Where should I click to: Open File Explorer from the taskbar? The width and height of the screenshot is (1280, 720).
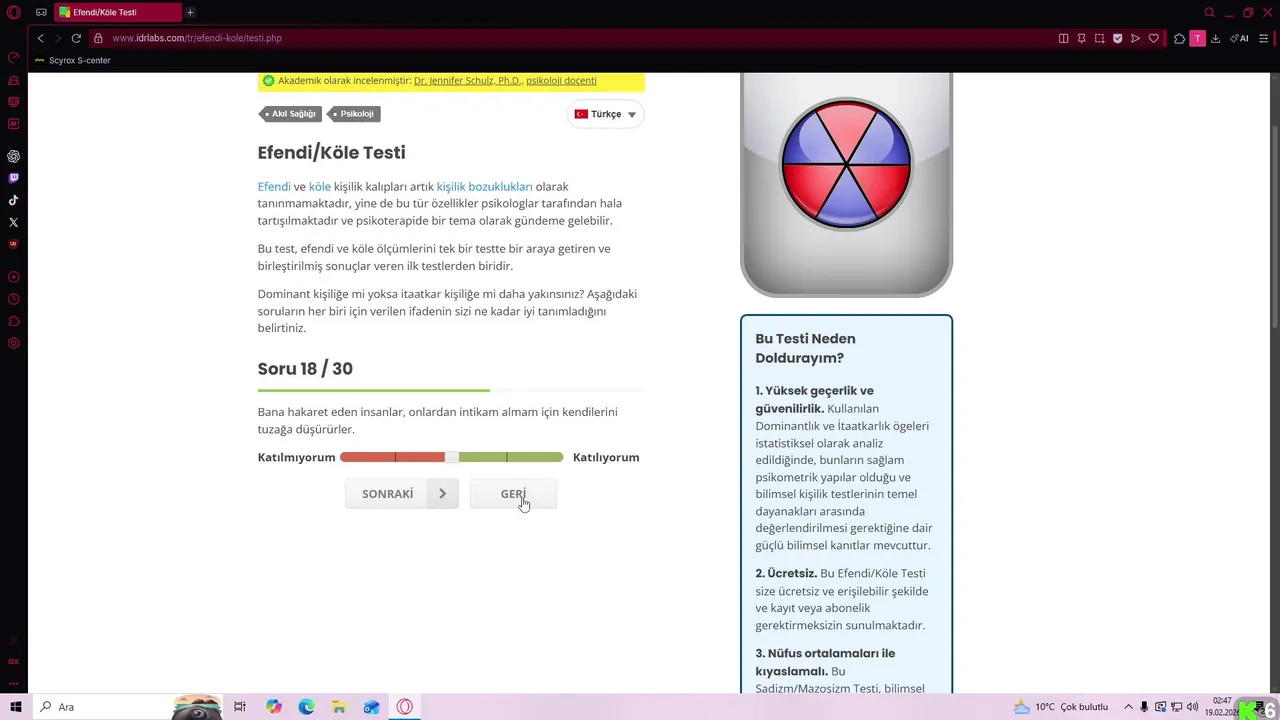pos(339,707)
